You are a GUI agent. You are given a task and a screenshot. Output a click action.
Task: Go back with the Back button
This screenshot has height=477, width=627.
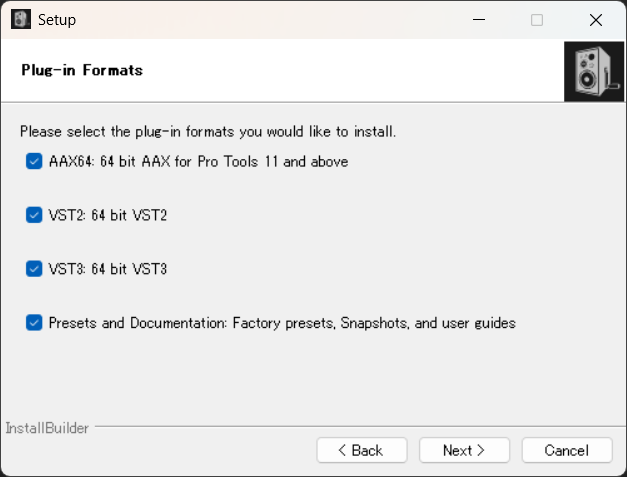tap(361, 450)
